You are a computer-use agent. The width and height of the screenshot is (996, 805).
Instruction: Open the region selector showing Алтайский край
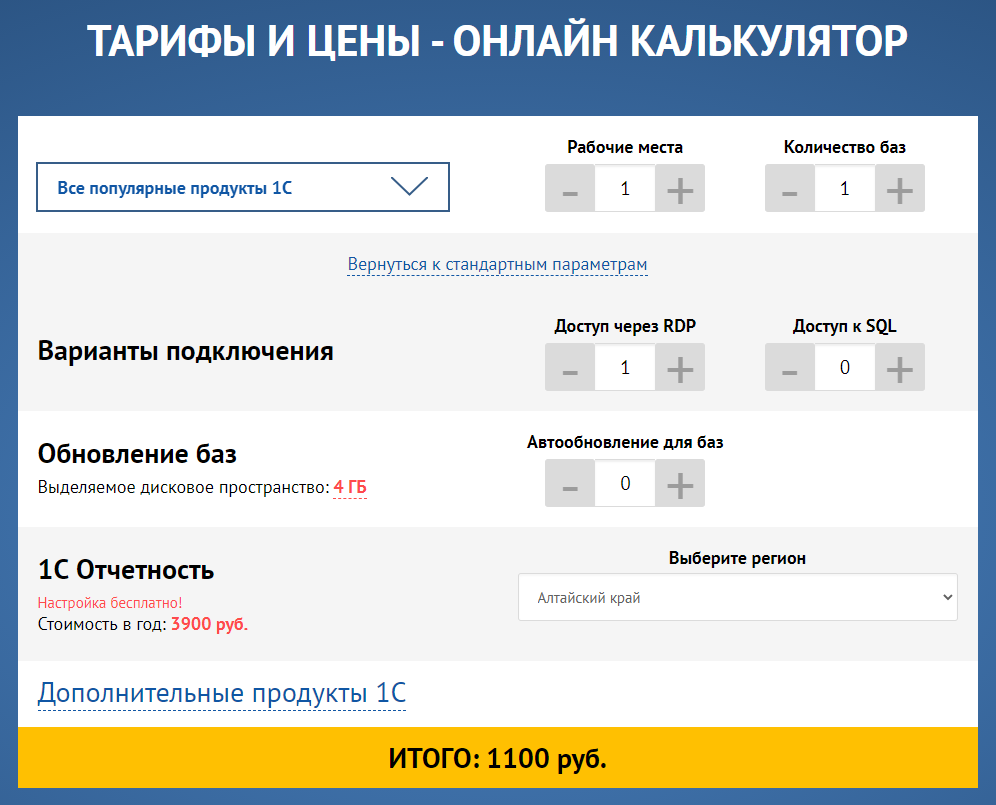(738, 597)
